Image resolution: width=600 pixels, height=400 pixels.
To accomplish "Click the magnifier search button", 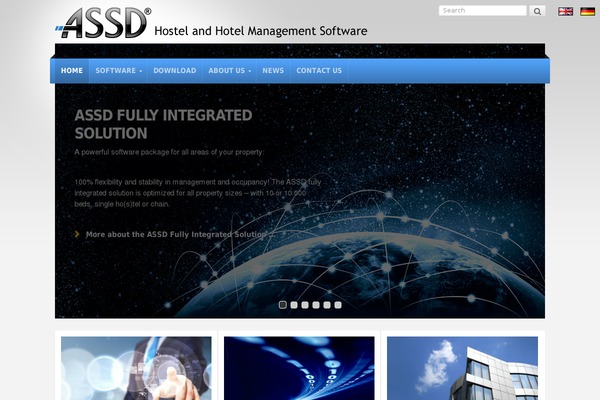I will point(537,11).
